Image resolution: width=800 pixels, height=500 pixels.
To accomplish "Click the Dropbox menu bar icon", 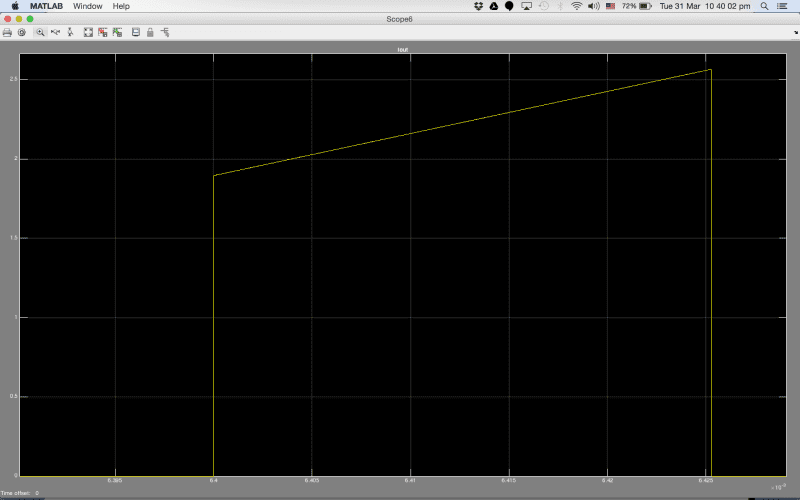I will (x=479, y=6).
